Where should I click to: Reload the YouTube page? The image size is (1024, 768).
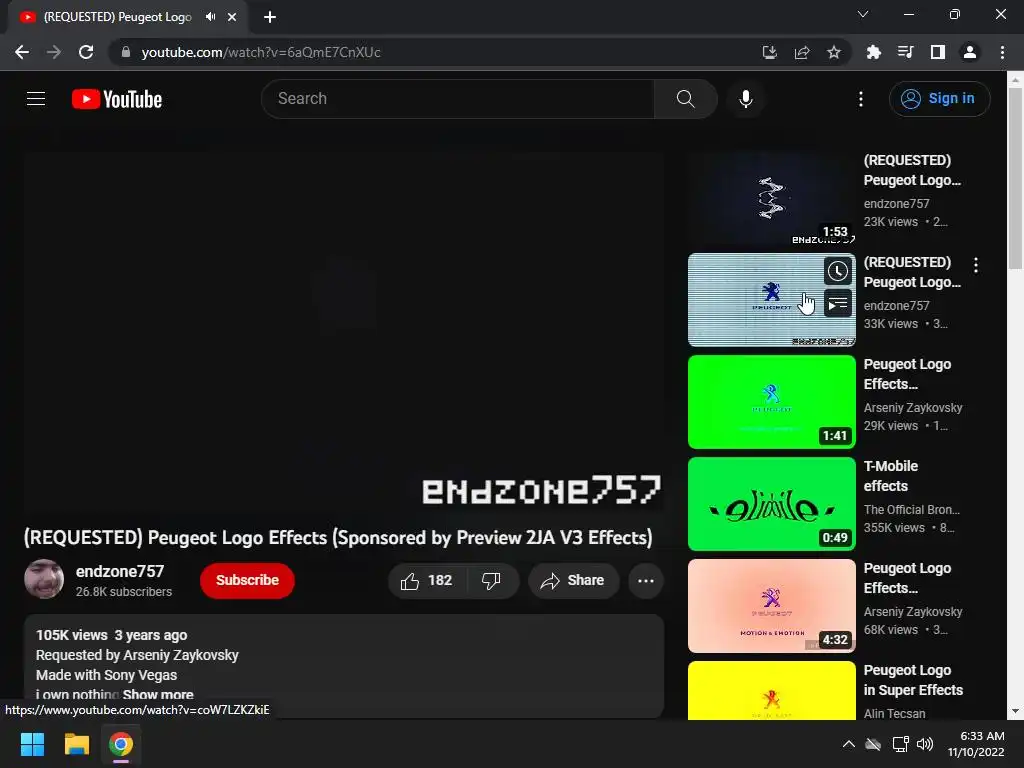(86, 52)
